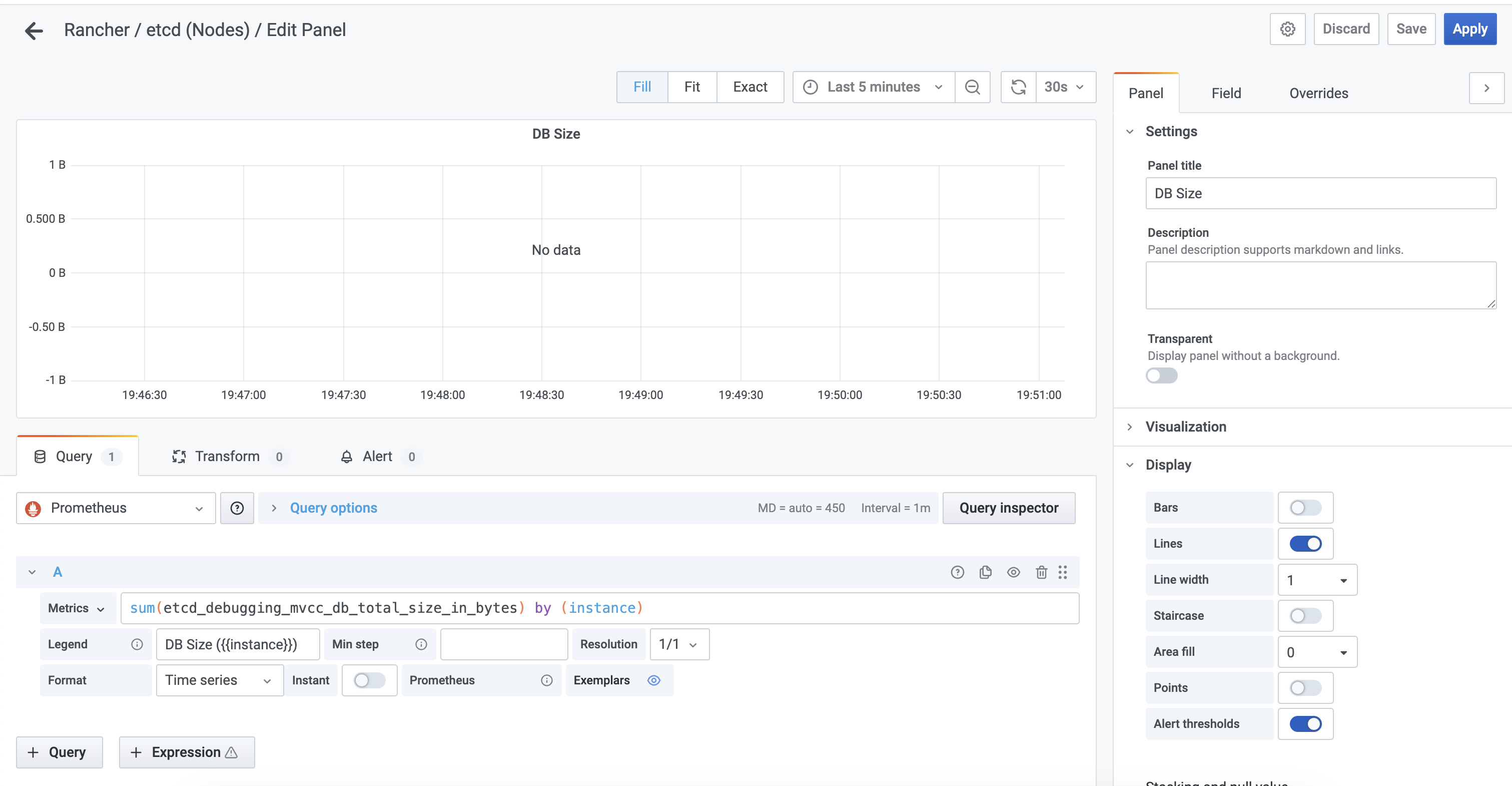The image size is (1512, 786).
Task: Open the 30s refresh interval dropdown
Action: pyautogui.click(x=1065, y=87)
